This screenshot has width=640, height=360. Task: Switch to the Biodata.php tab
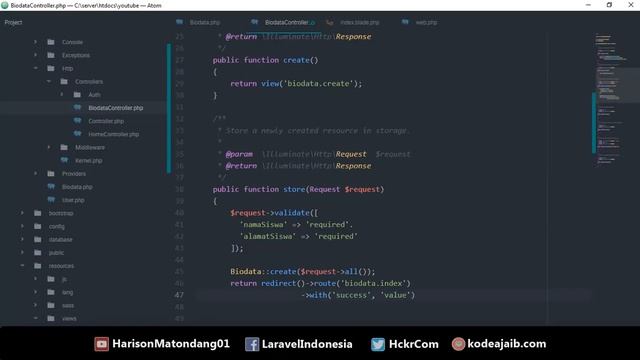coord(204,22)
